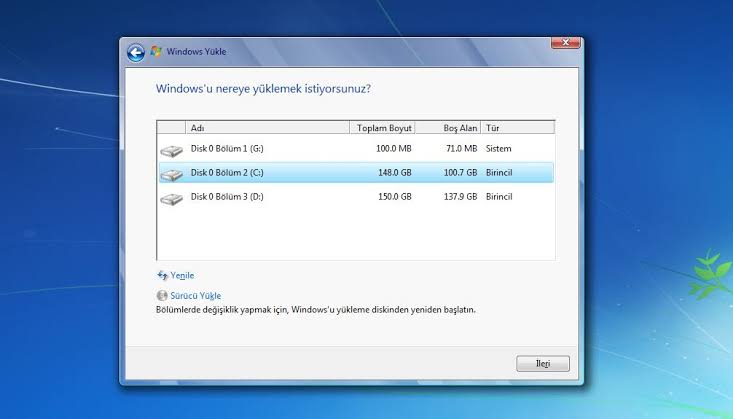This screenshot has width=733, height=419.
Task: Click the Yenile refresh arrows icon
Action: (162, 275)
